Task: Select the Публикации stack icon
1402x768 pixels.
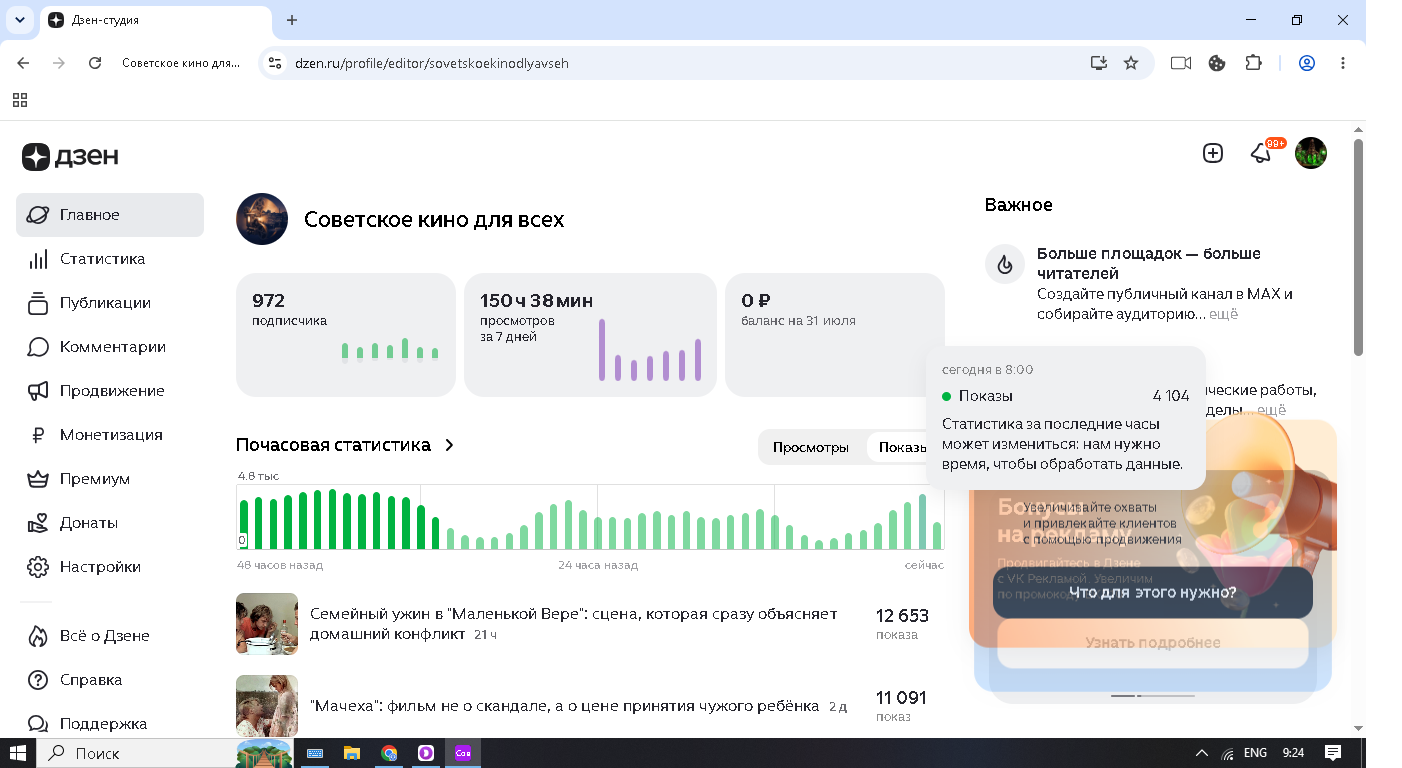Action: point(38,303)
